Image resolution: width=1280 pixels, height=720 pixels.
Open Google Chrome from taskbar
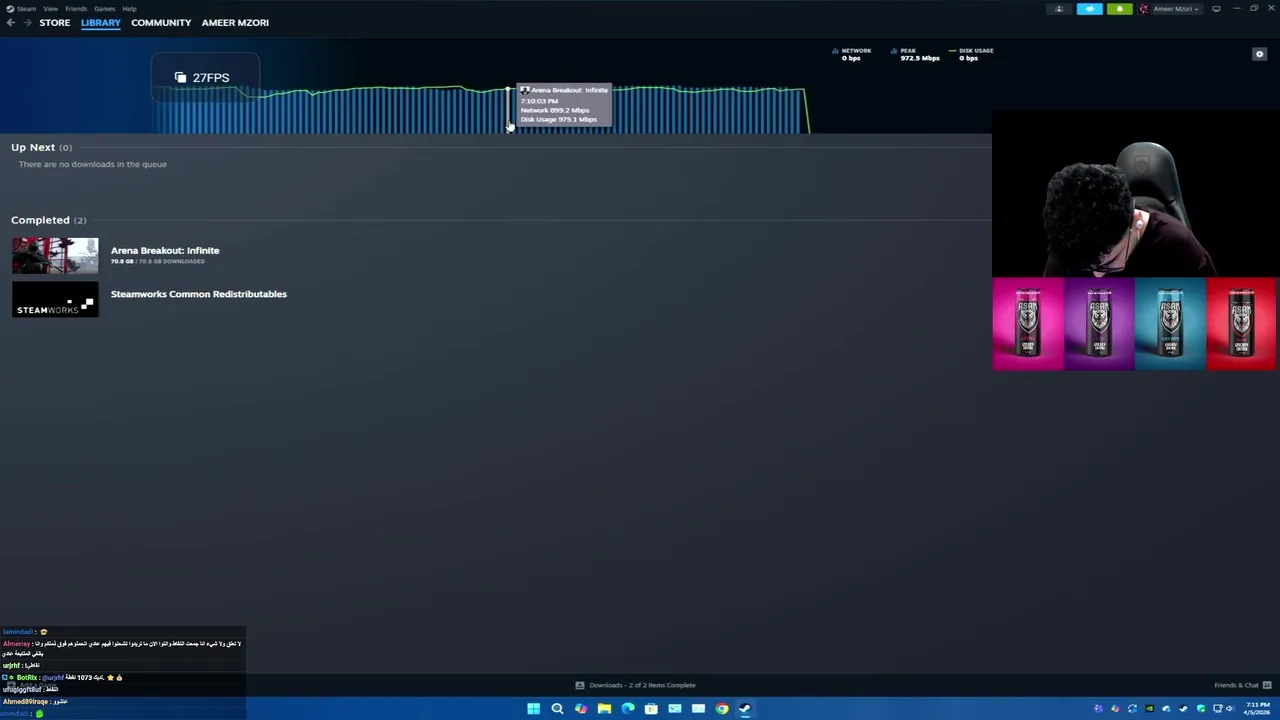tap(722, 709)
